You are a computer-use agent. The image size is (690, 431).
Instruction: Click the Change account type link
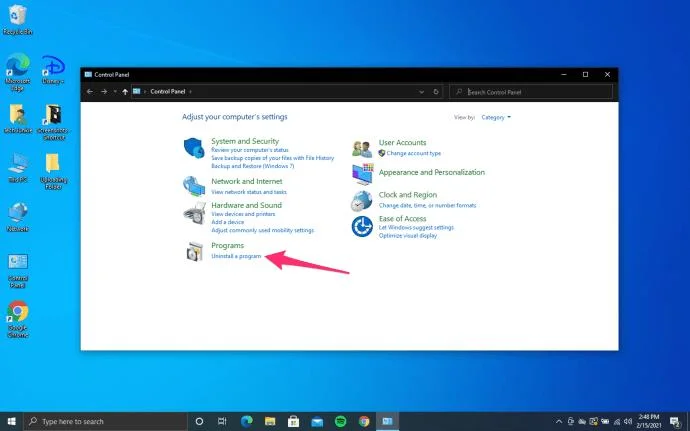pos(413,153)
